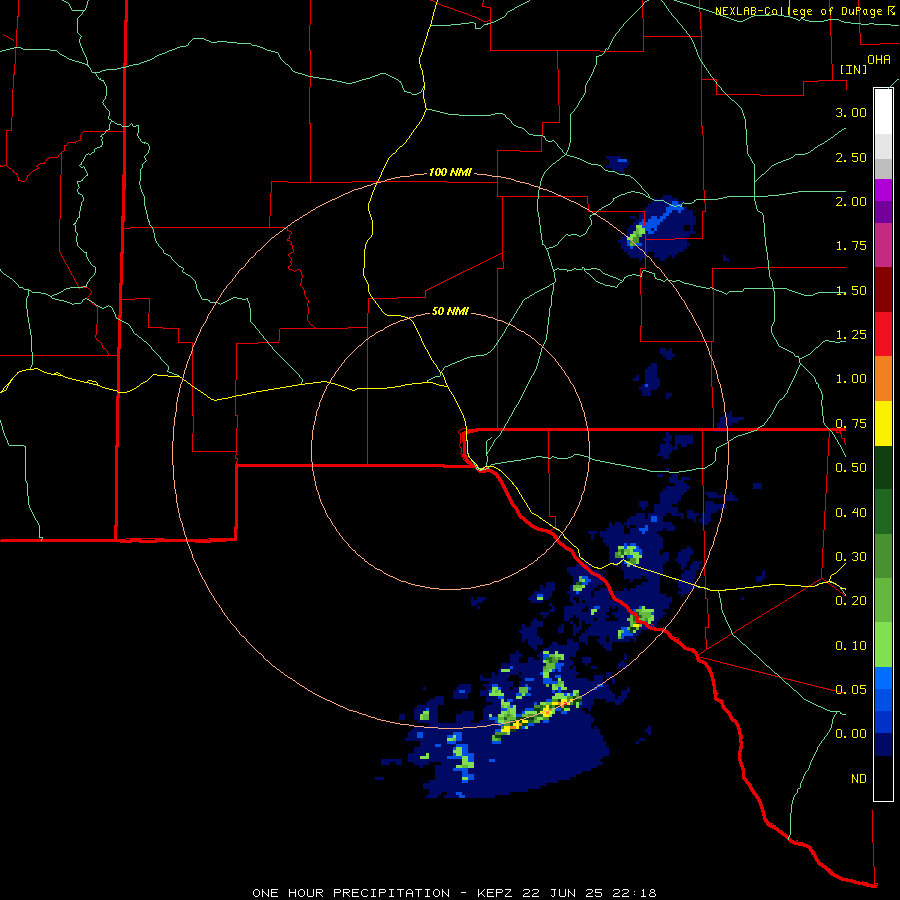Viewport: 900px width, 900px height.
Task: Click the pink legend swatch near 1.75
Action: click(x=883, y=246)
